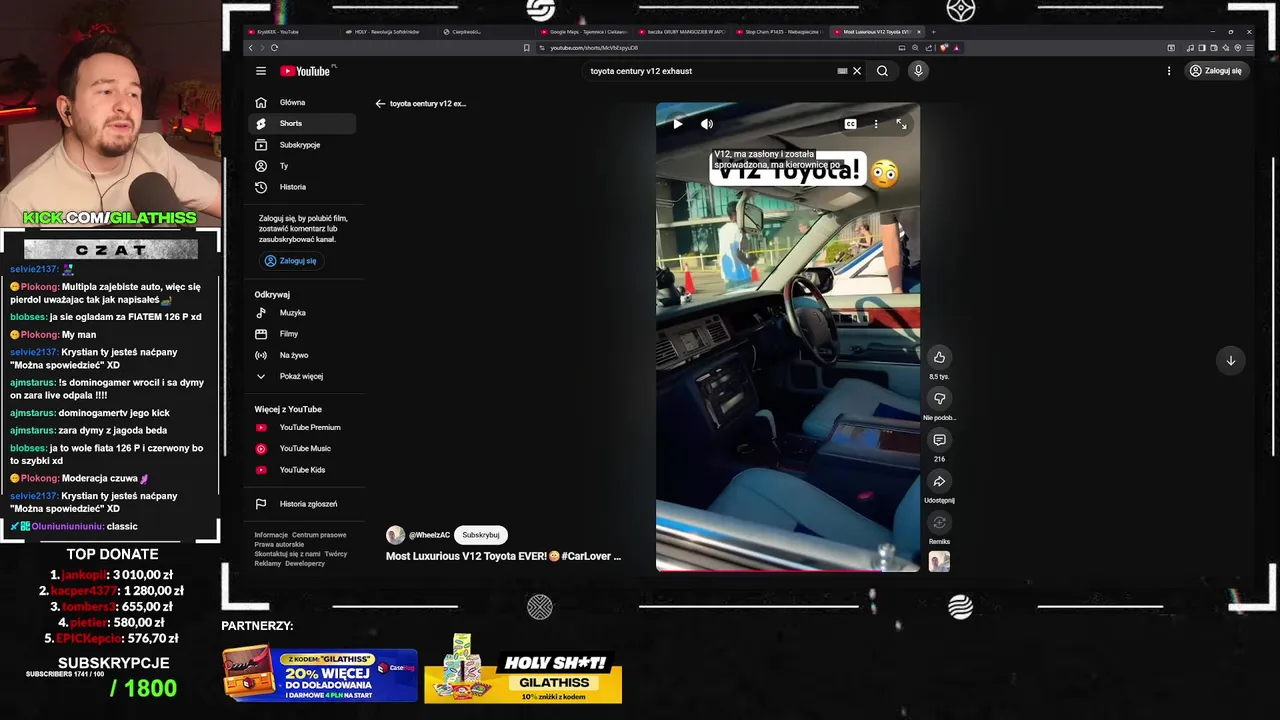
Task: Open YouTube Music link
Action: coord(302,449)
